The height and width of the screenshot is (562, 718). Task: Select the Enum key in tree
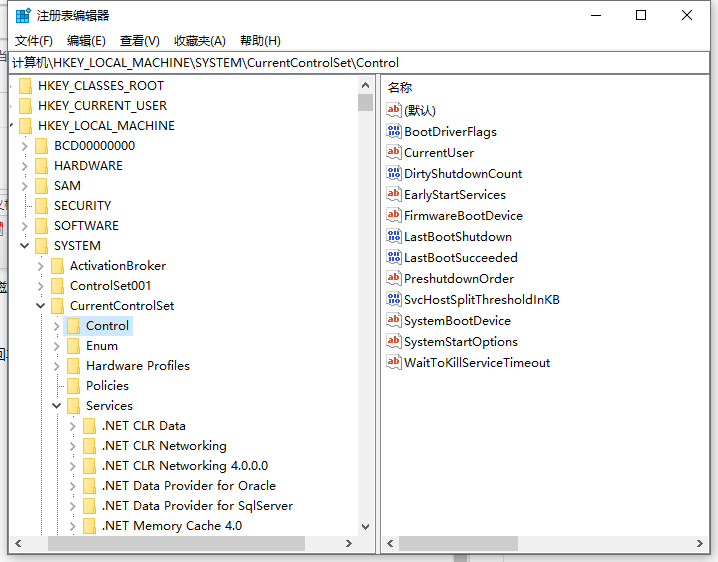pyautogui.click(x=101, y=346)
